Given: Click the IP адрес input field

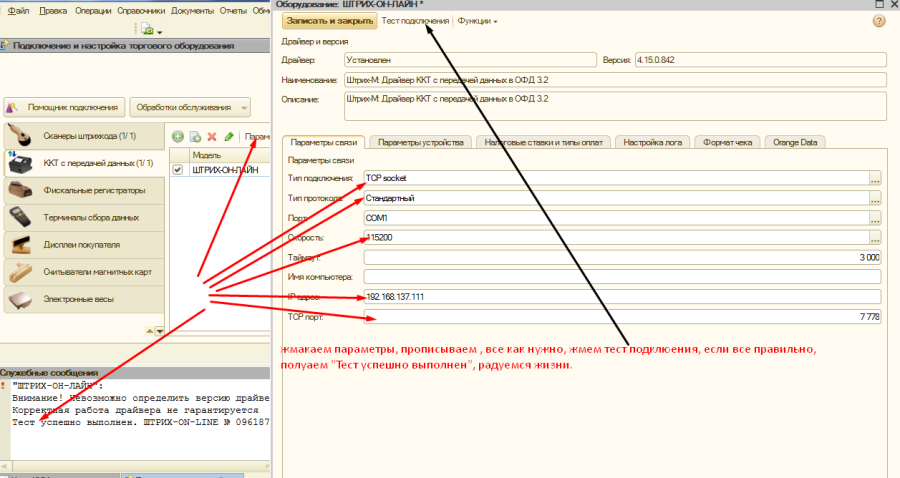Looking at the screenshot, I should coord(622,296).
